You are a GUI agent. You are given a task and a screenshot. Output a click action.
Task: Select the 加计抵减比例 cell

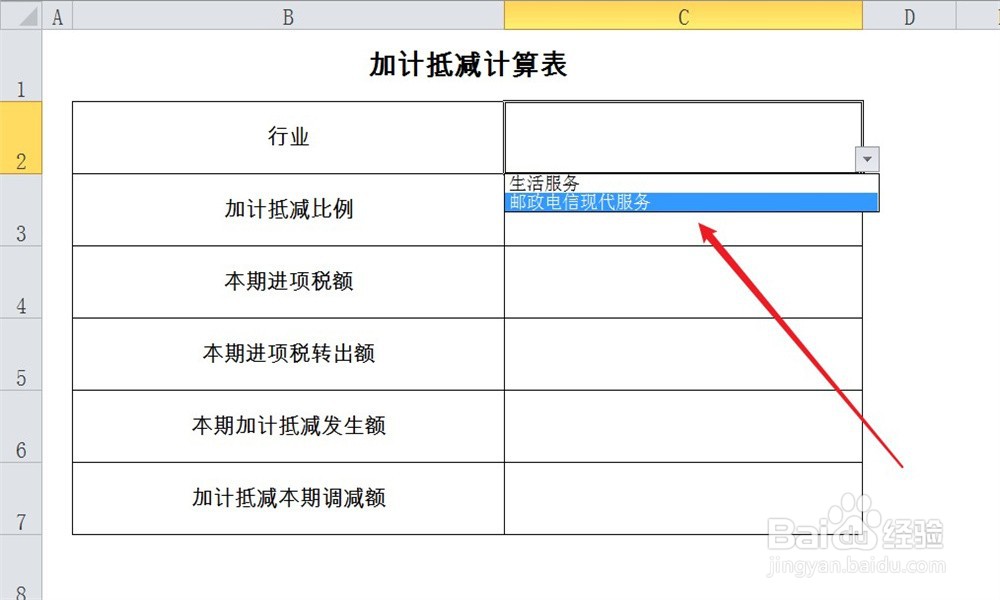tap(287, 209)
